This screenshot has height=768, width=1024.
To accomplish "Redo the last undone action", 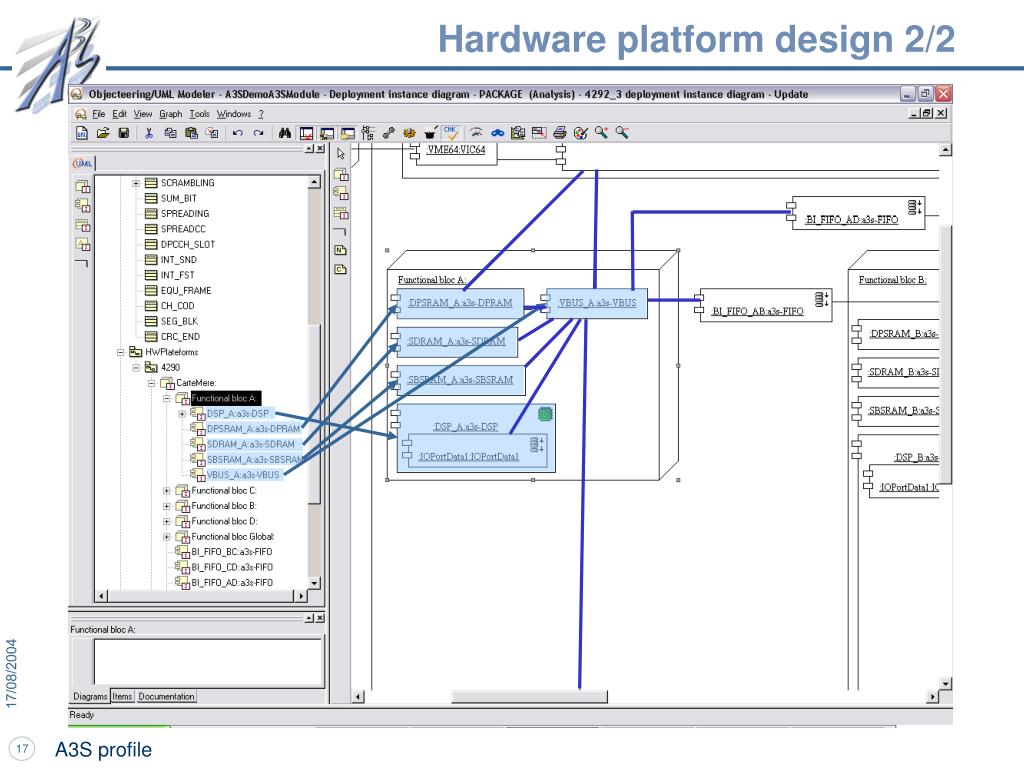I will tap(259, 133).
